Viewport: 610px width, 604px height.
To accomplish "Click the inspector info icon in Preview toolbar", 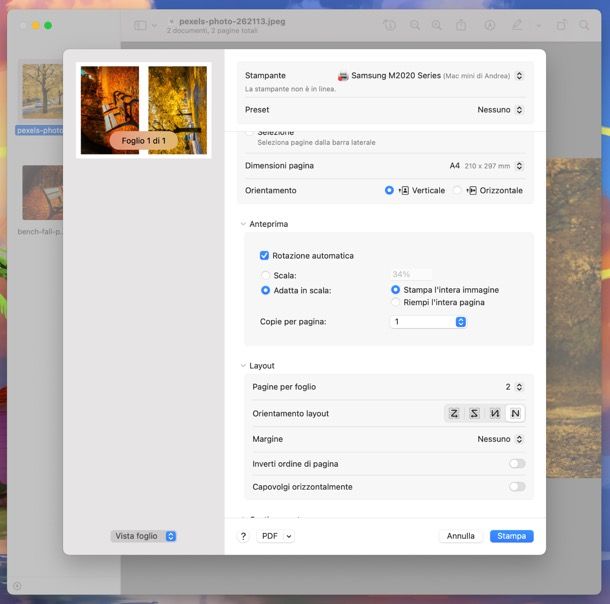I will point(389,26).
